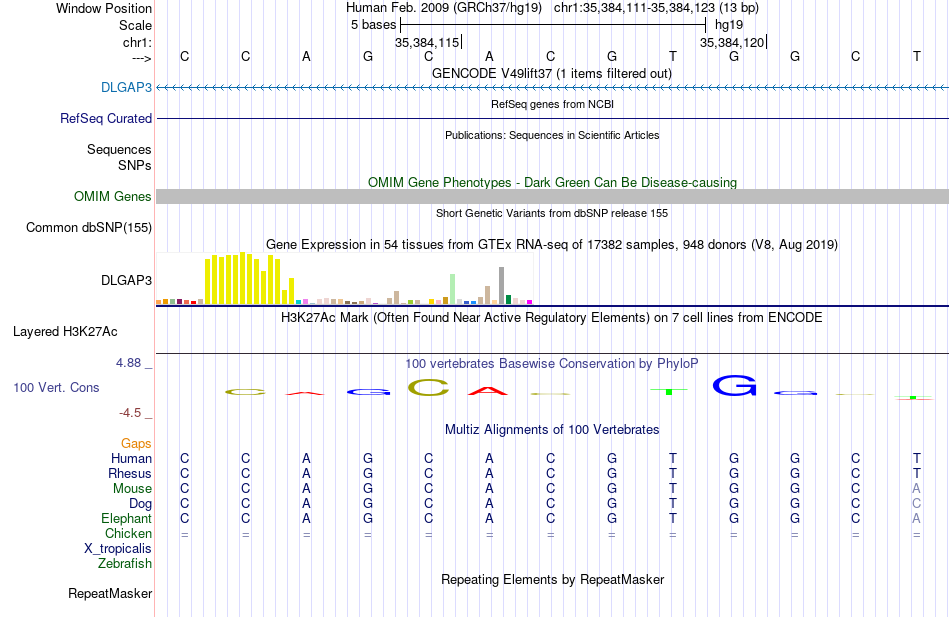Click Repeating Elements by RepeatMasker title

553,579
